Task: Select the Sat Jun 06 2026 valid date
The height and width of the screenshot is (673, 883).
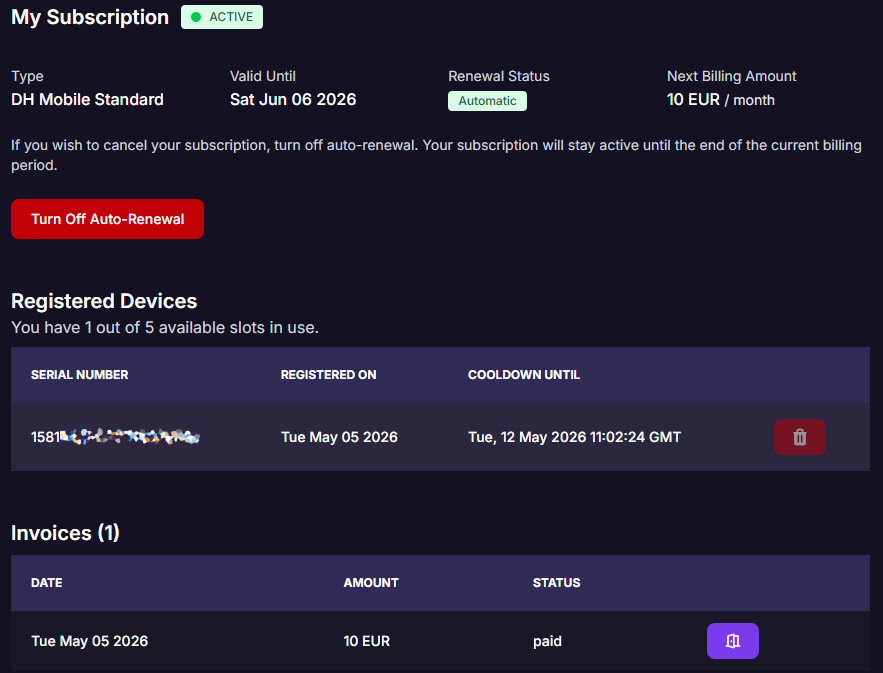Action: click(x=293, y=100)
